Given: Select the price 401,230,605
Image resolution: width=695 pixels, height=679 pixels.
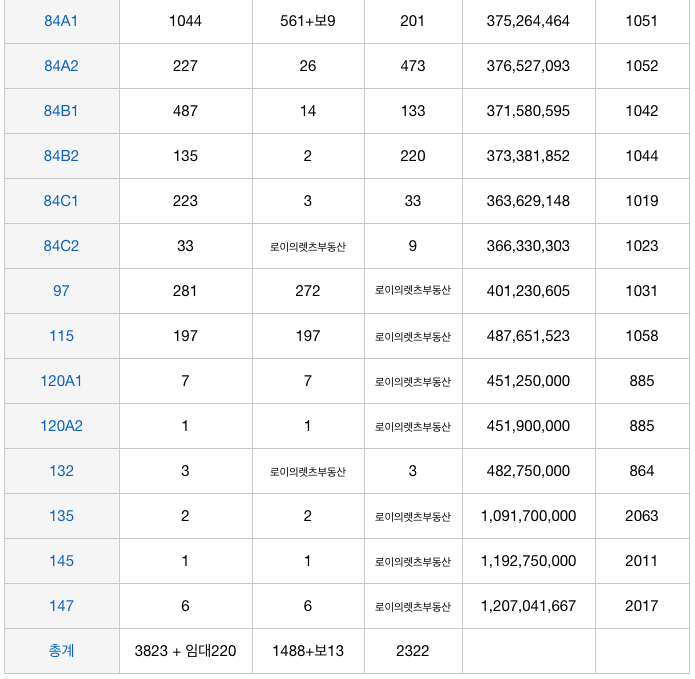Looking at the screenshot, I should pos(528,291).
